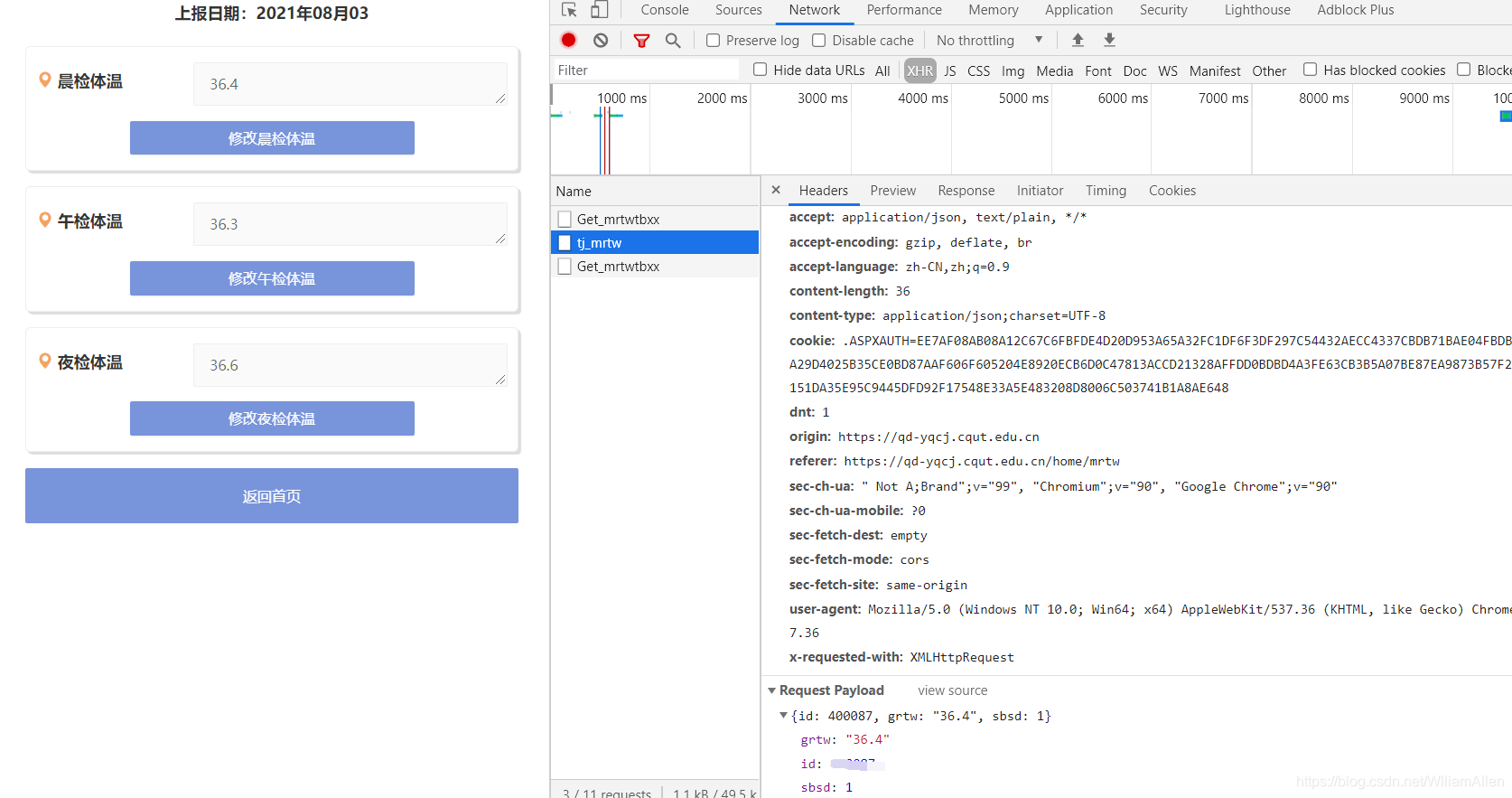This screenshot has width=1512, height=798.
Task: Clear the network log
Action: coord(601,40)
